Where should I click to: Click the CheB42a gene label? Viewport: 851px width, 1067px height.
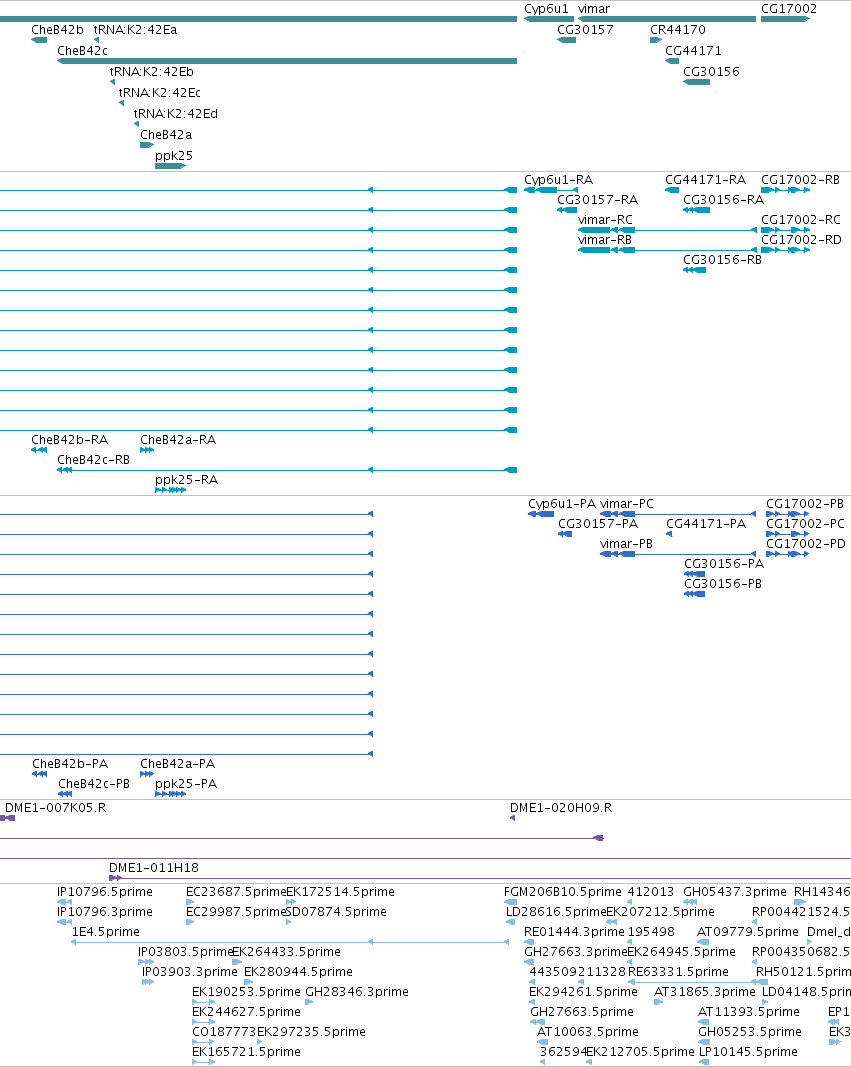(166, 135)
